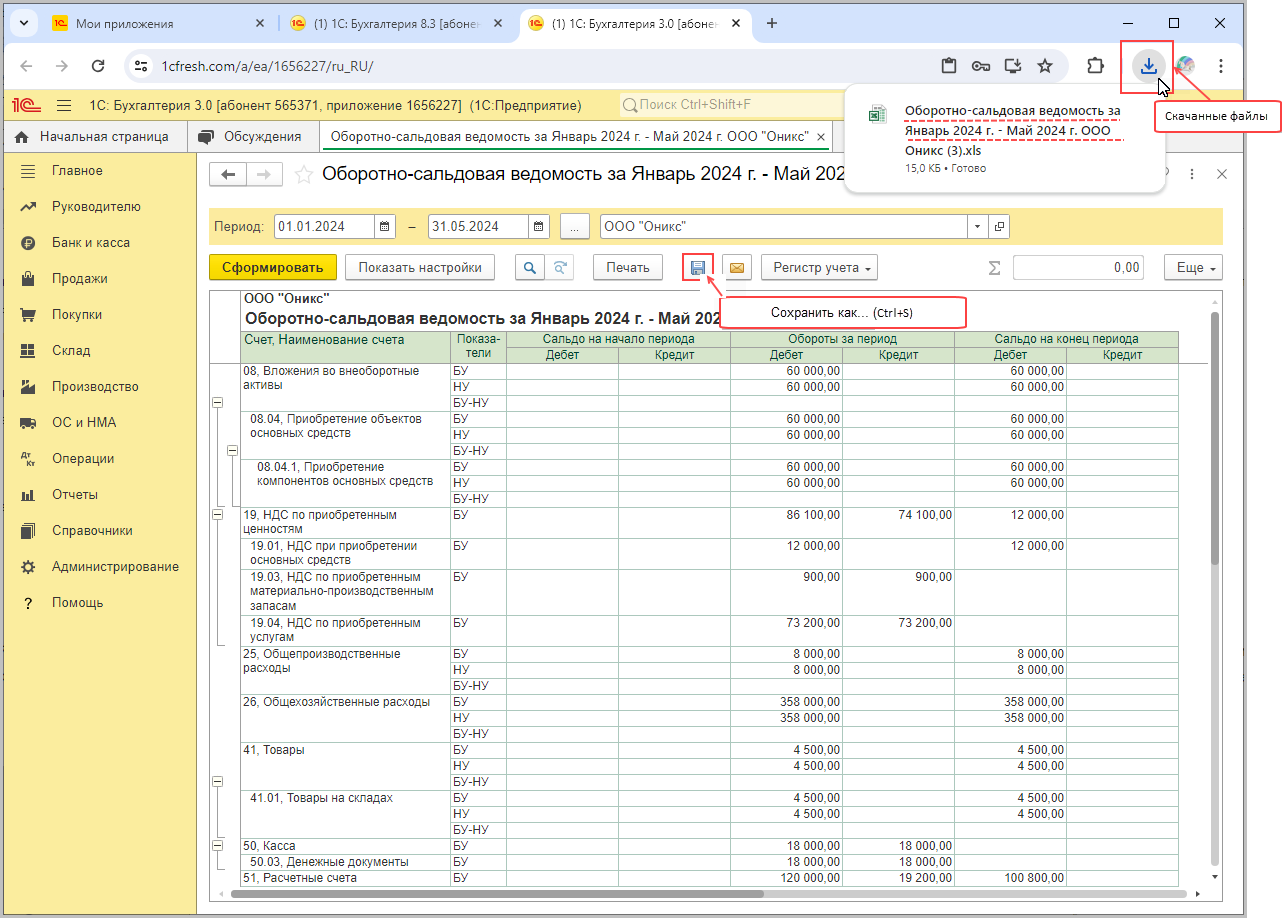Click the password key icon in address bar

click(981, 66)
